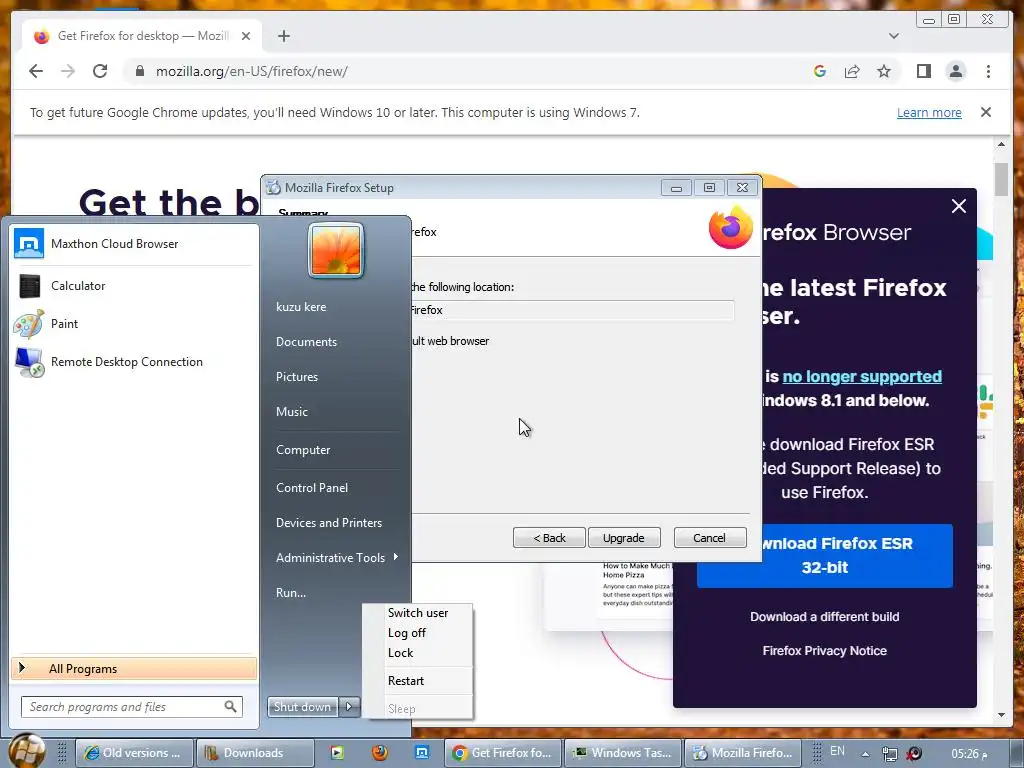Reload the page in Chrome
The height and width of the screenshot is (768, 1024).
click(100, 71)
